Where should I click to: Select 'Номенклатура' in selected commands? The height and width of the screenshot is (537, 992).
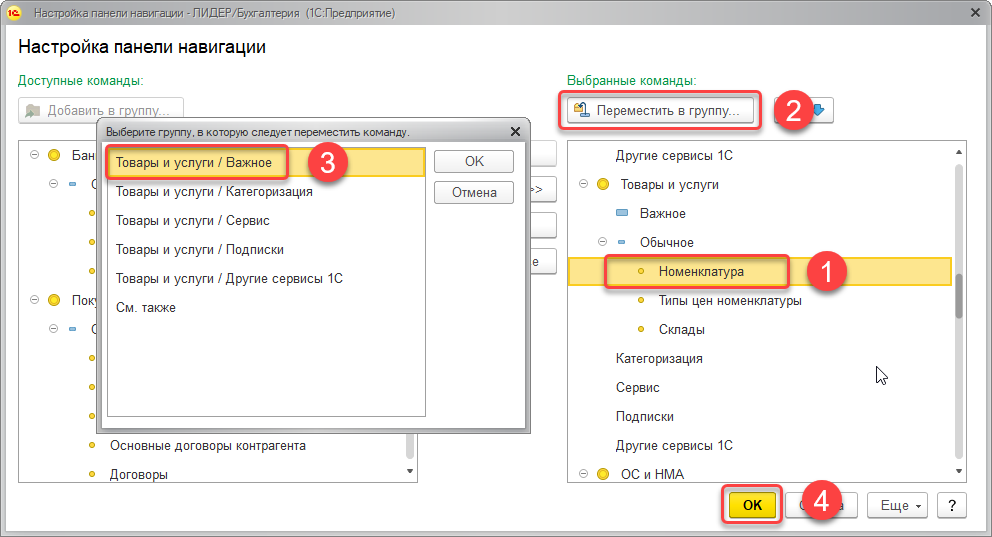pos(701,271)
